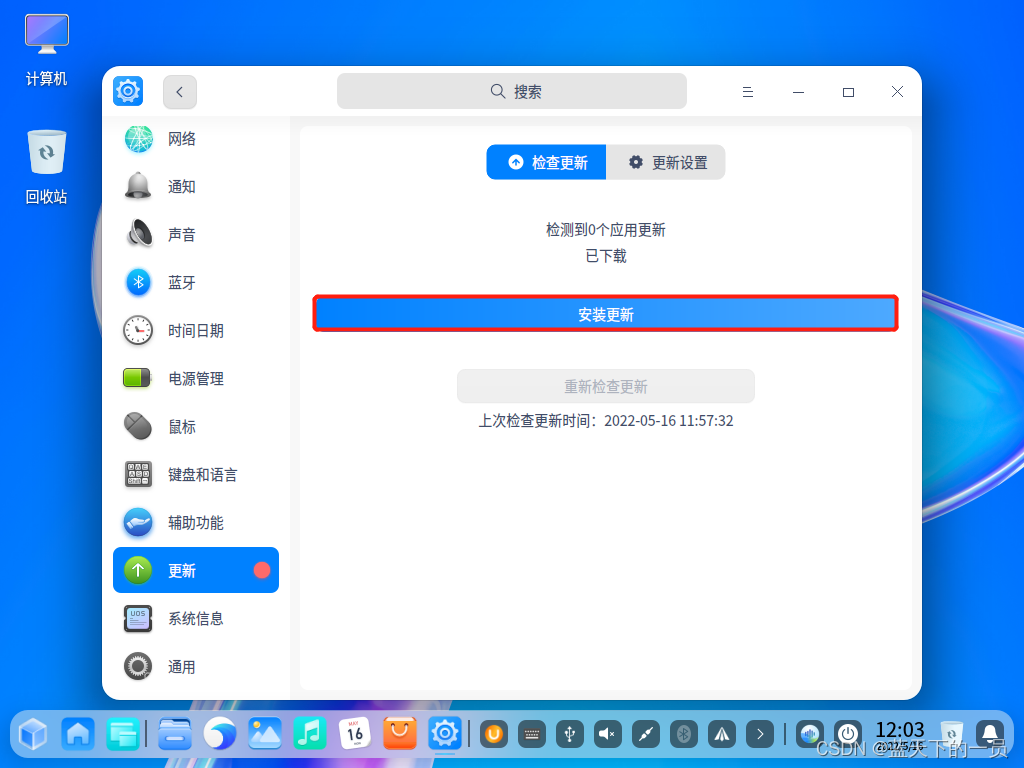Image resolution: width=1024 pixels, height=768 pixels.
Task: Switch to the 更新设置 tab
Action: point(665,162)
